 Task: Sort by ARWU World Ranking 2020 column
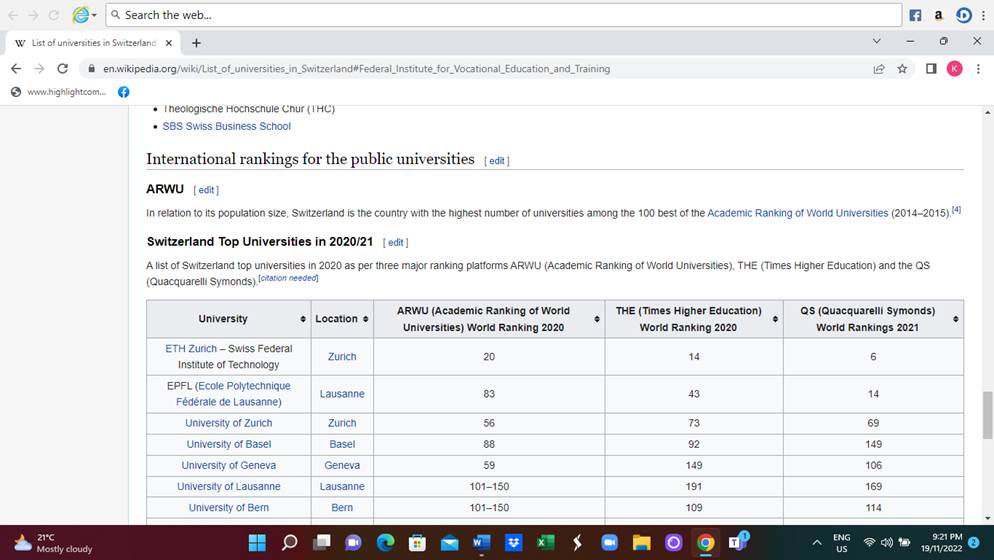point(597,319)
